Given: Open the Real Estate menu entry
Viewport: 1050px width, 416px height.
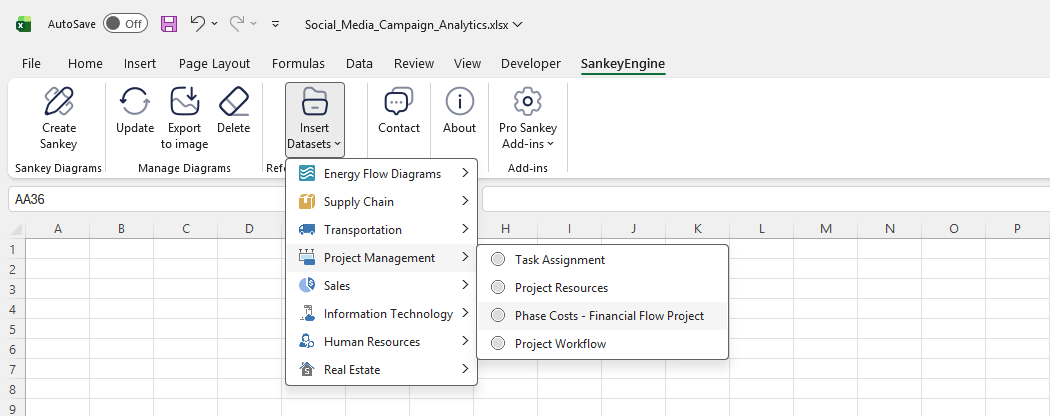Looking at the screenshot, I should (x=382, y=369).
